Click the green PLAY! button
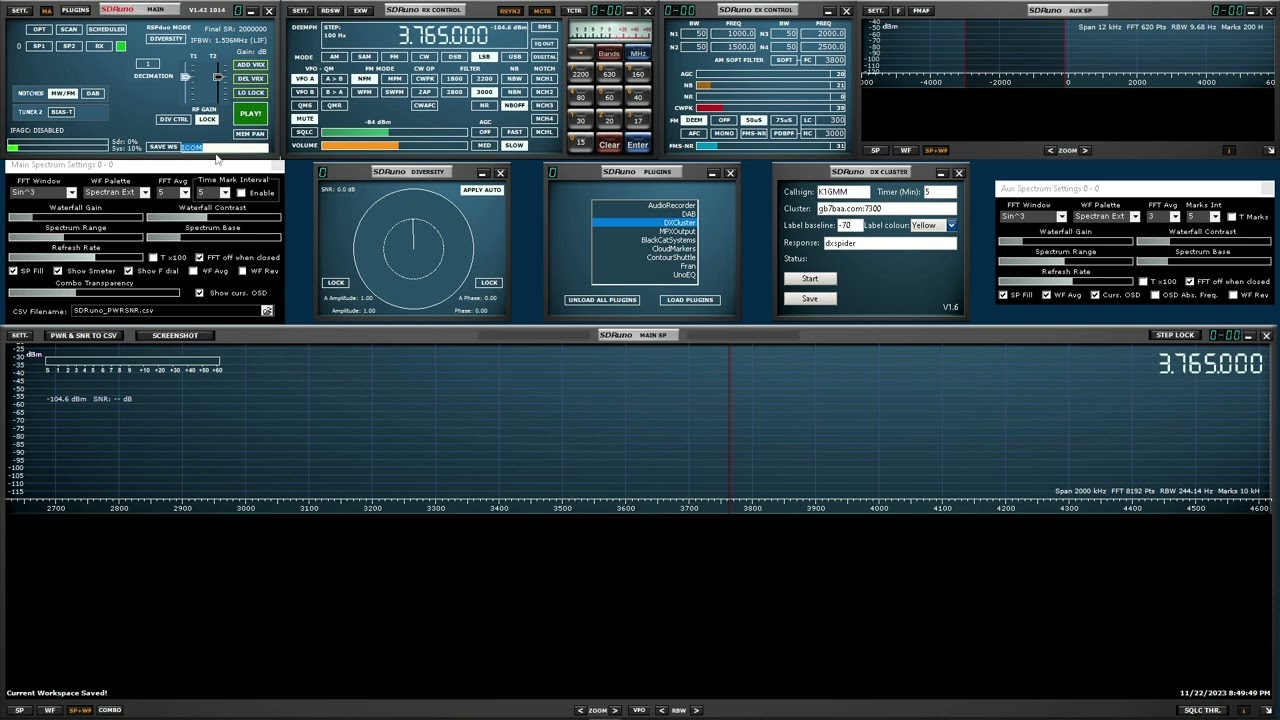Screen dimensions: 1280x720 tap(250, 114)
